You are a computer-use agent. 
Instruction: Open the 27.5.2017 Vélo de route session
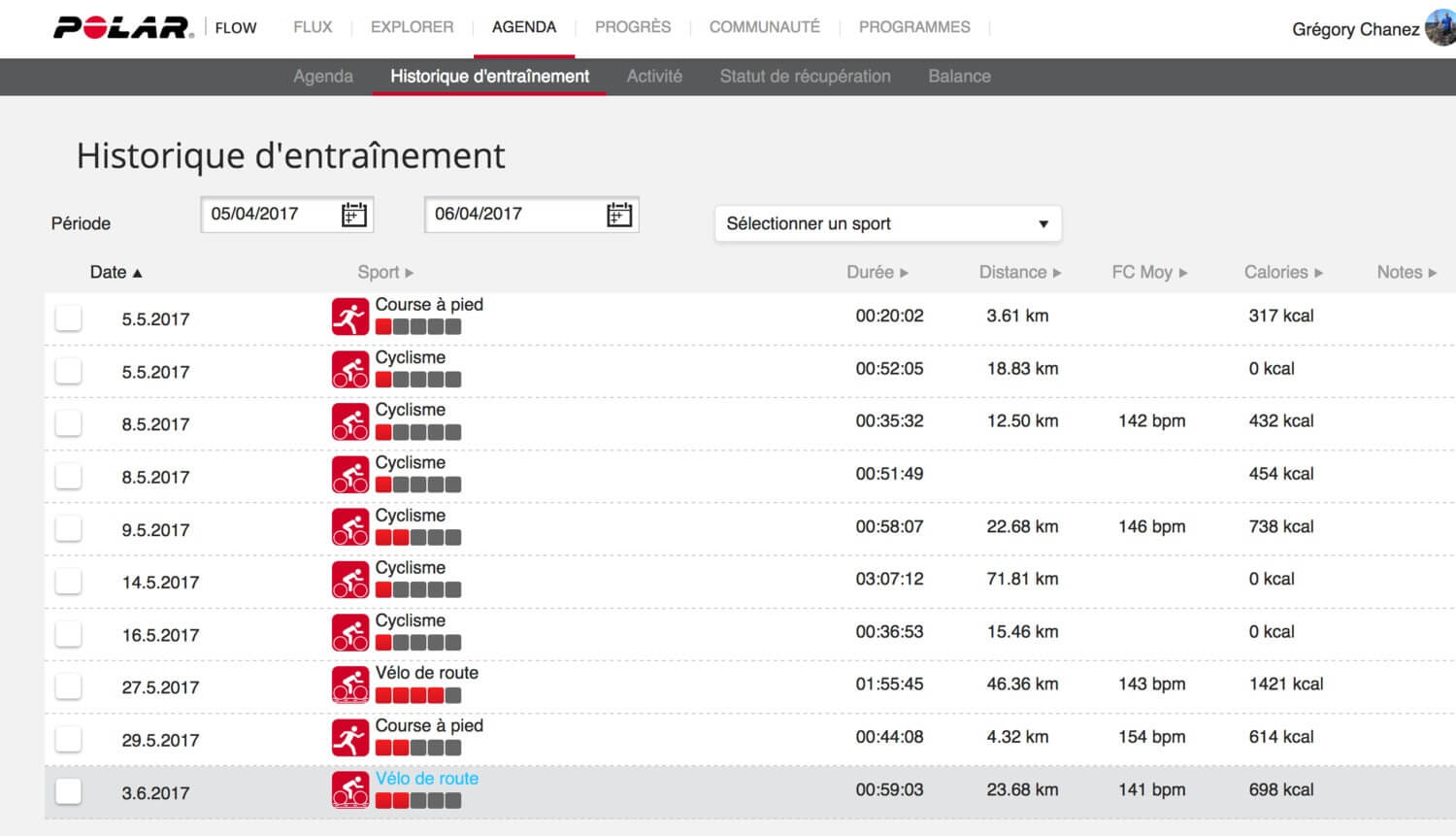coord(426,673)
